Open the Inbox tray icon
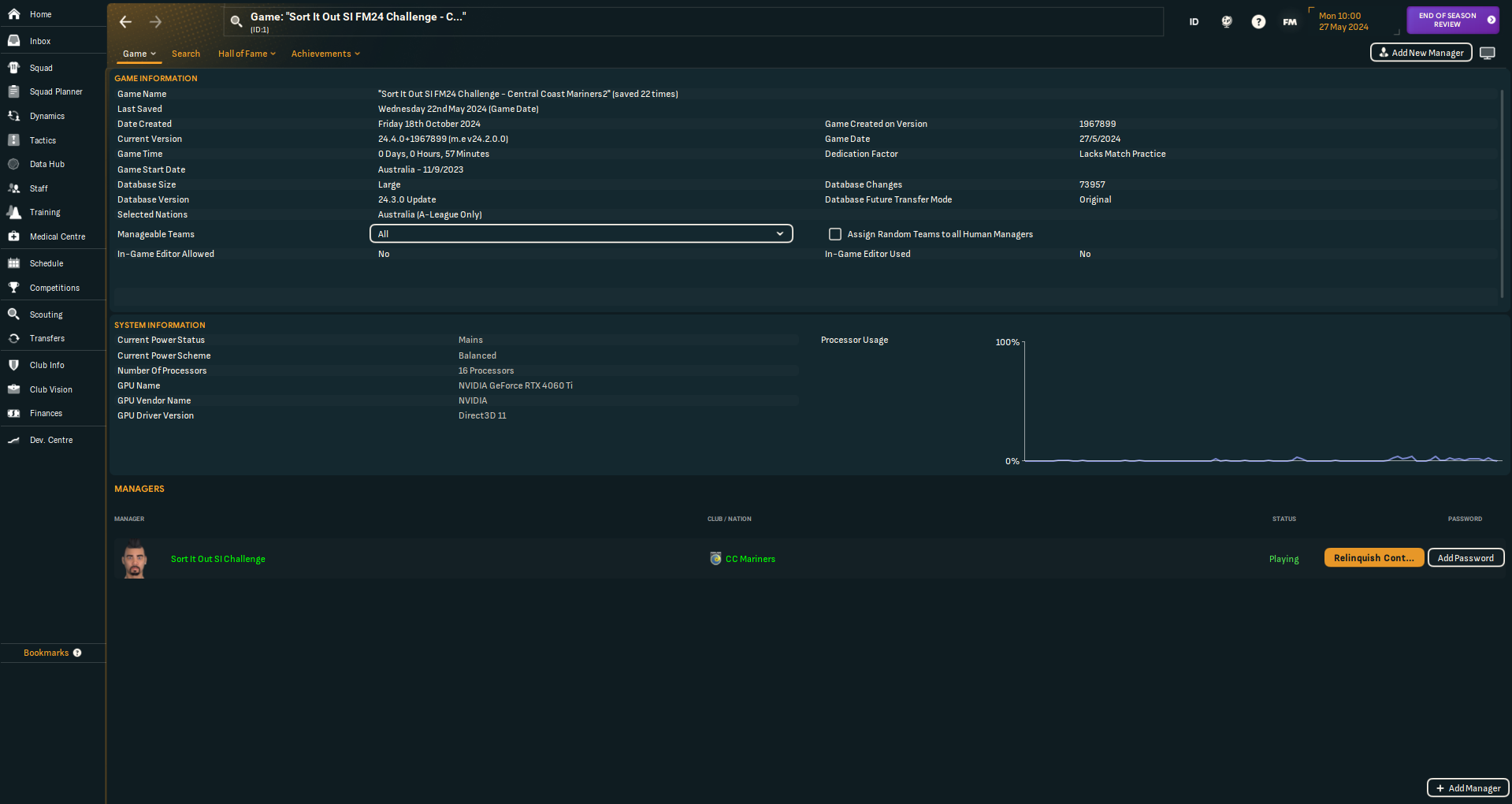Image resolution: width=1512 pixels, height=804 pixels. 13,41
